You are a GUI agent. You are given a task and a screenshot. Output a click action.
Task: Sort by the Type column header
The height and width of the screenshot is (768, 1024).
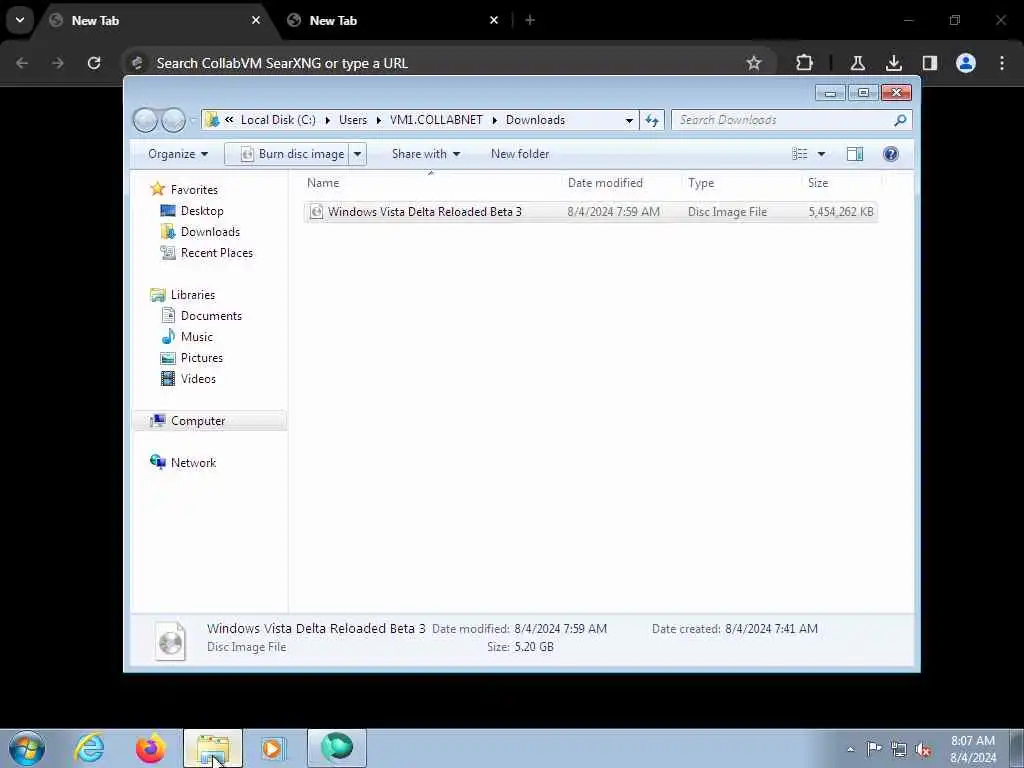pyautogui.click(x=701, y=183)
